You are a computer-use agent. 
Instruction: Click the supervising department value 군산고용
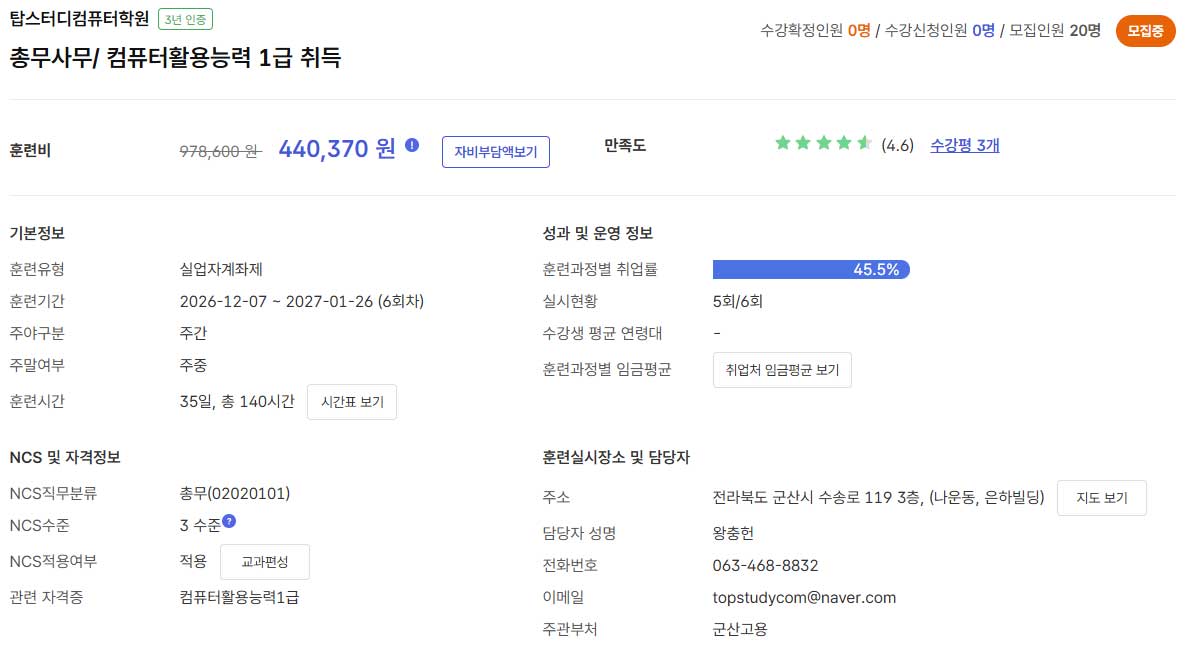click(x=740, y=629)
